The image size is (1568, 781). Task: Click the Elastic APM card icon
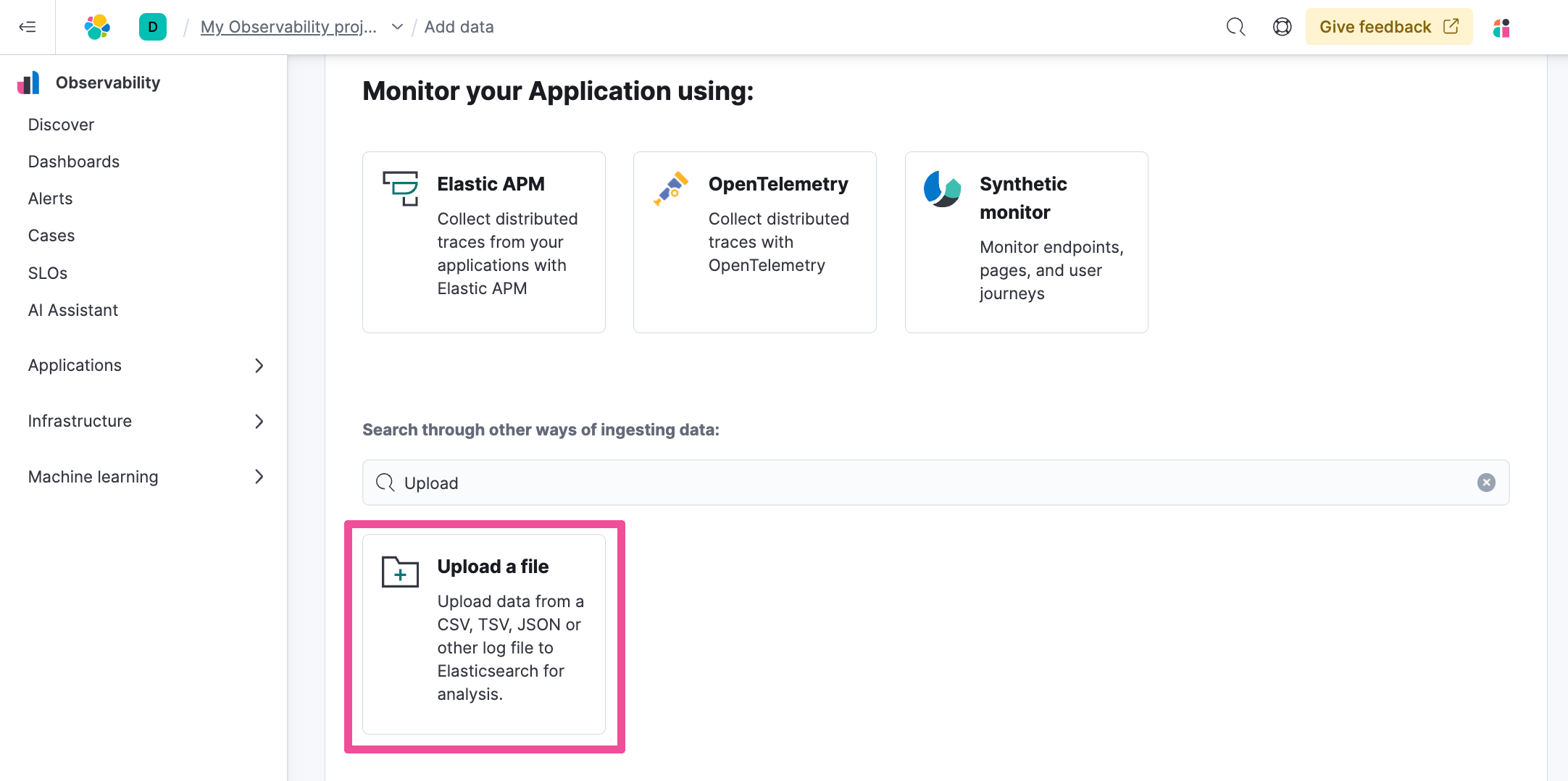click(401, 188)
